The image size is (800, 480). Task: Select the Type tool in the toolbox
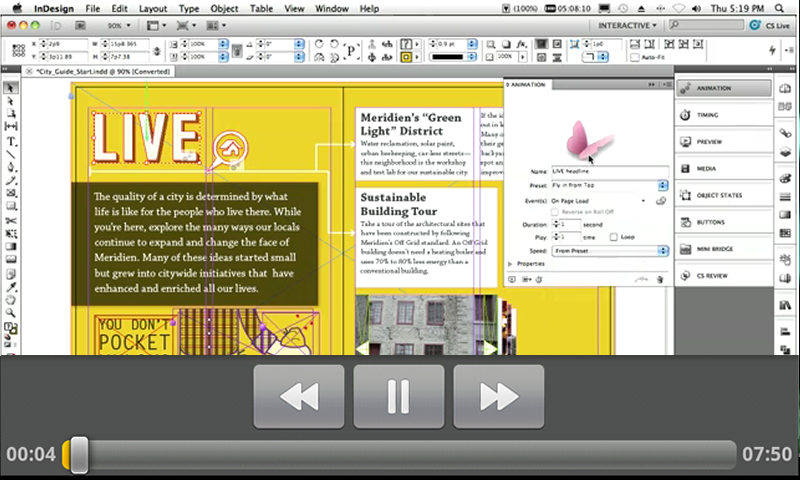click(10, 142)
